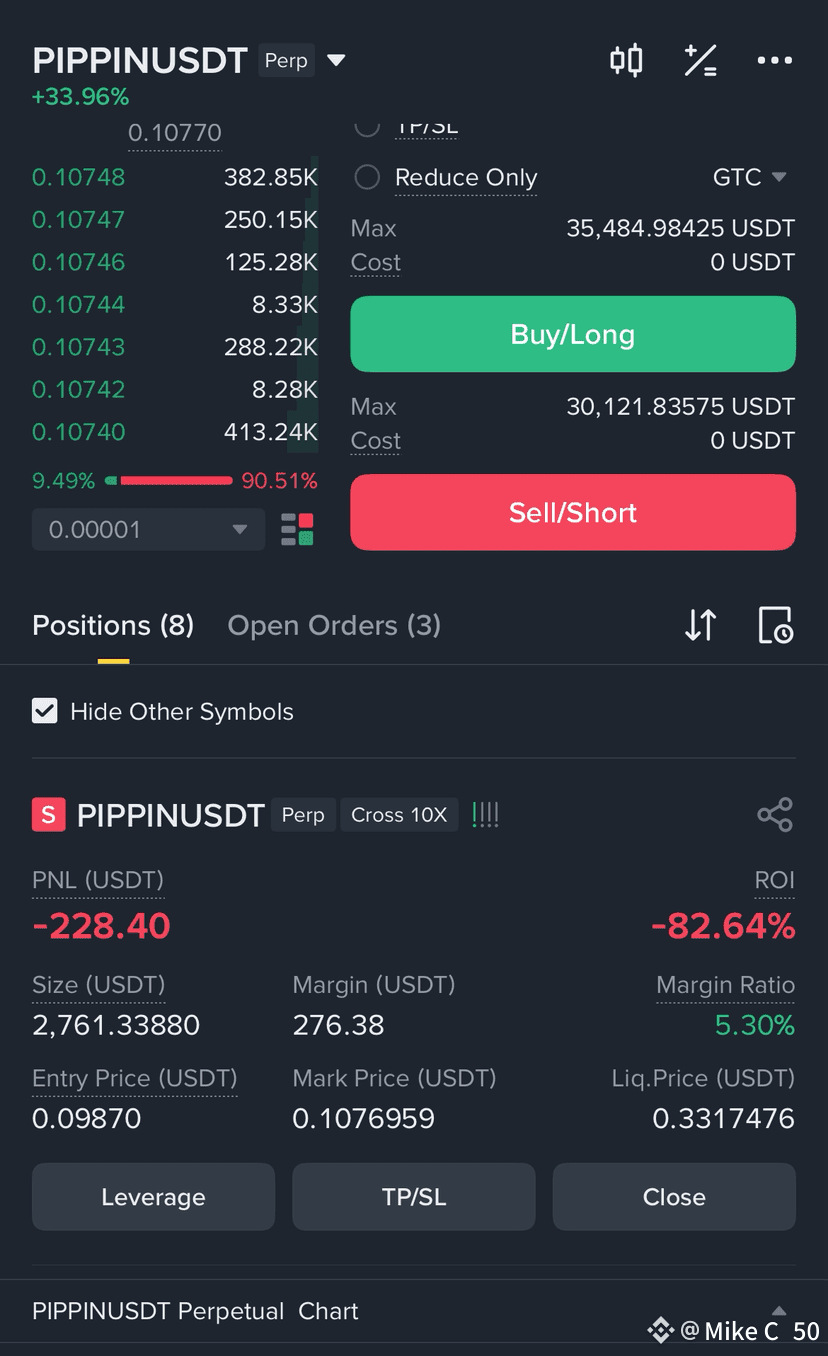Viewport: 828px width, 1356px height.
Task: Share the PIPPINUSDT position
Action: tap(775, 815)
